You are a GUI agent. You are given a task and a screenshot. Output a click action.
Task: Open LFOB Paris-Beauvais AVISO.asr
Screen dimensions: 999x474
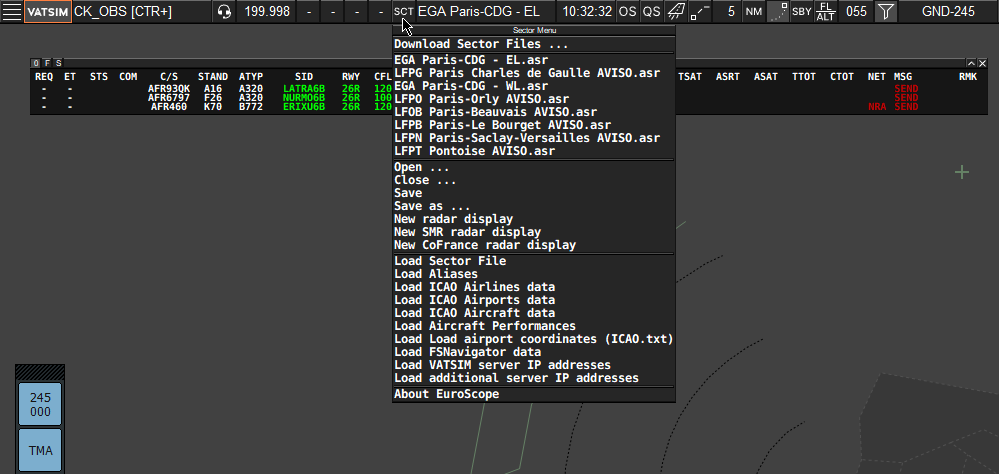point(534,112)
